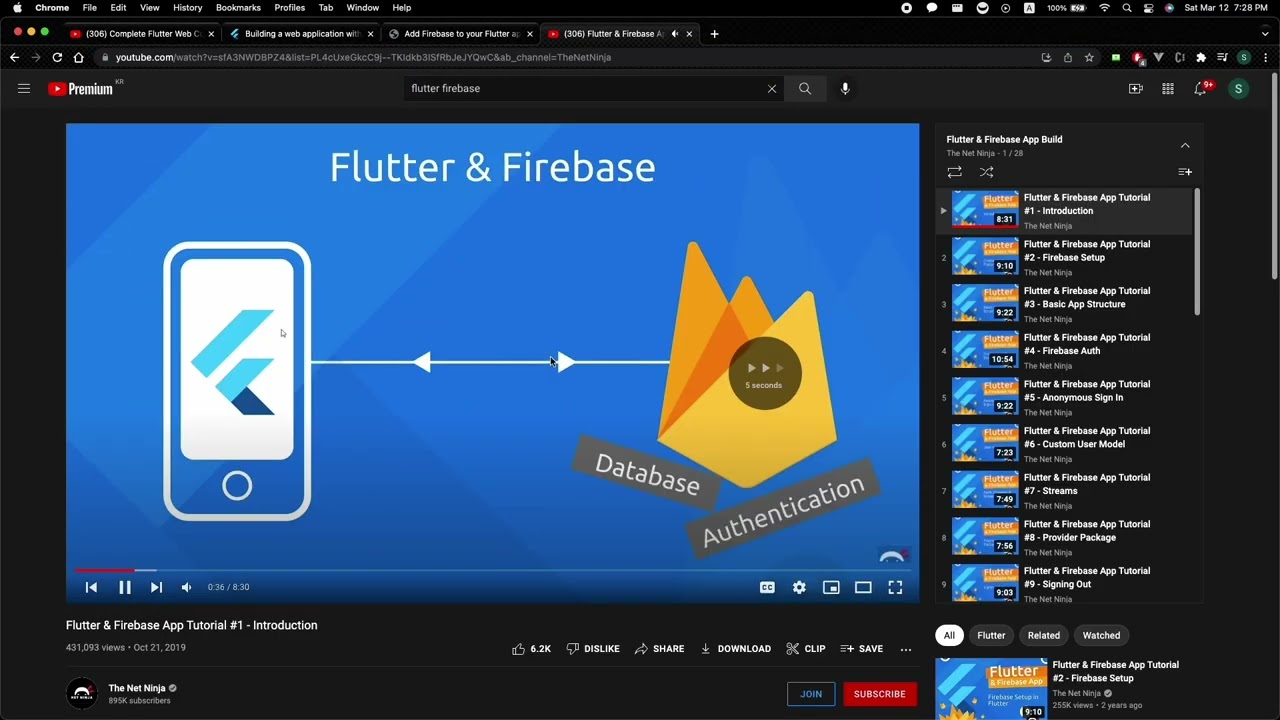Screen dimensions: 1280x720
Task: Run search with magnifier button
Action: coord(805,89)
